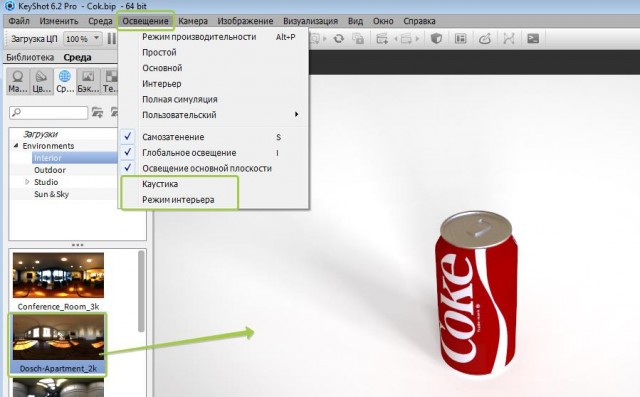
Task: Choose the Интерьер lighting preset
Action: pos(213,84)
